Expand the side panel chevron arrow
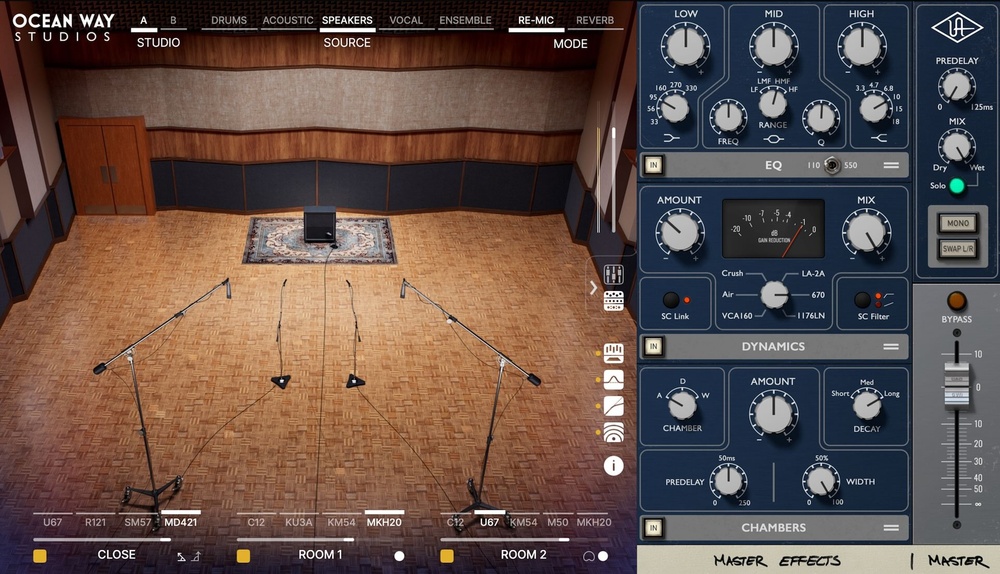 (593, 288)
